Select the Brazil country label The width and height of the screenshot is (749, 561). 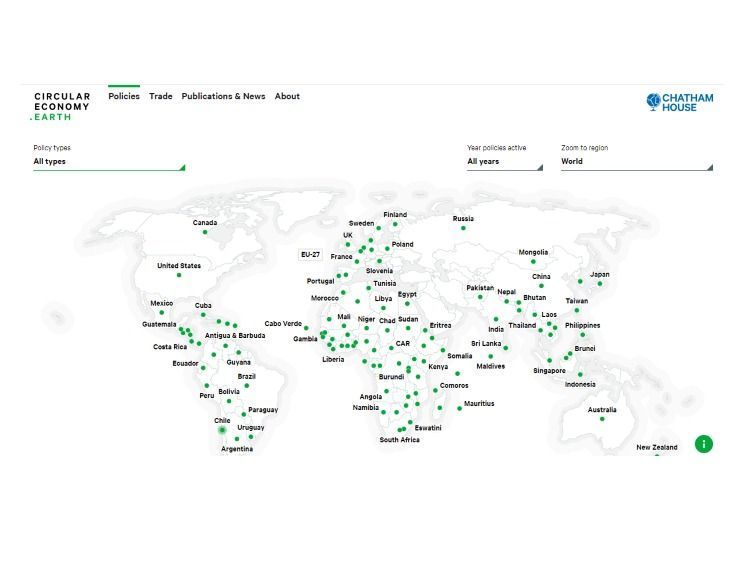pos(246,377)
